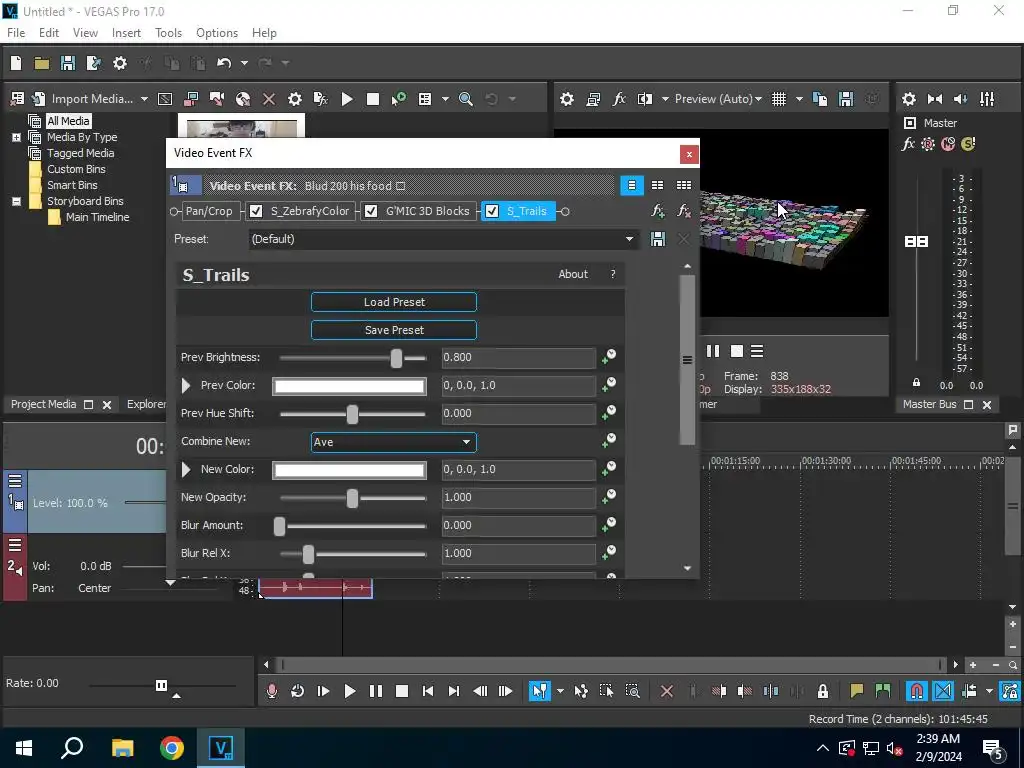This screenshot has width=1024, height=768.
Task: Open Video Output FX in preview toolbar
Action: (619, 99)
